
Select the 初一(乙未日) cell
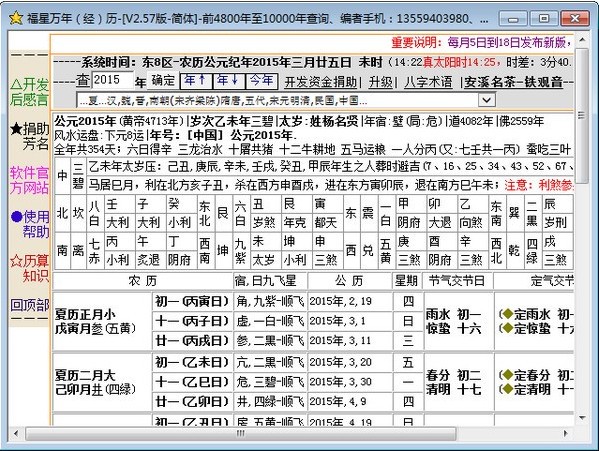(192, 362)
